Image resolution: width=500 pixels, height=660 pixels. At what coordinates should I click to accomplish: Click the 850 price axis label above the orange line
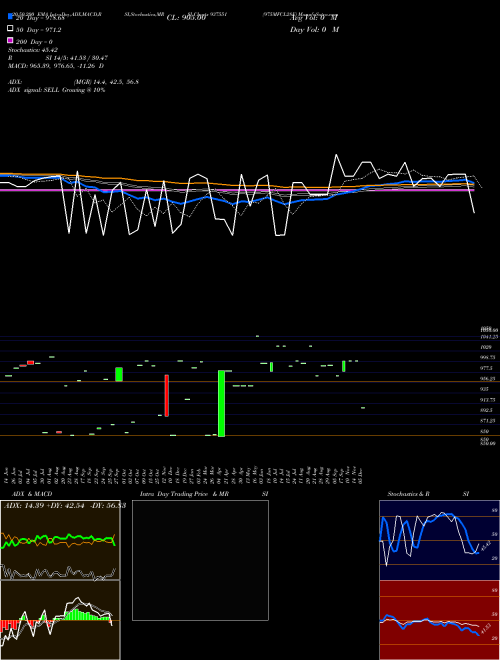484,431
